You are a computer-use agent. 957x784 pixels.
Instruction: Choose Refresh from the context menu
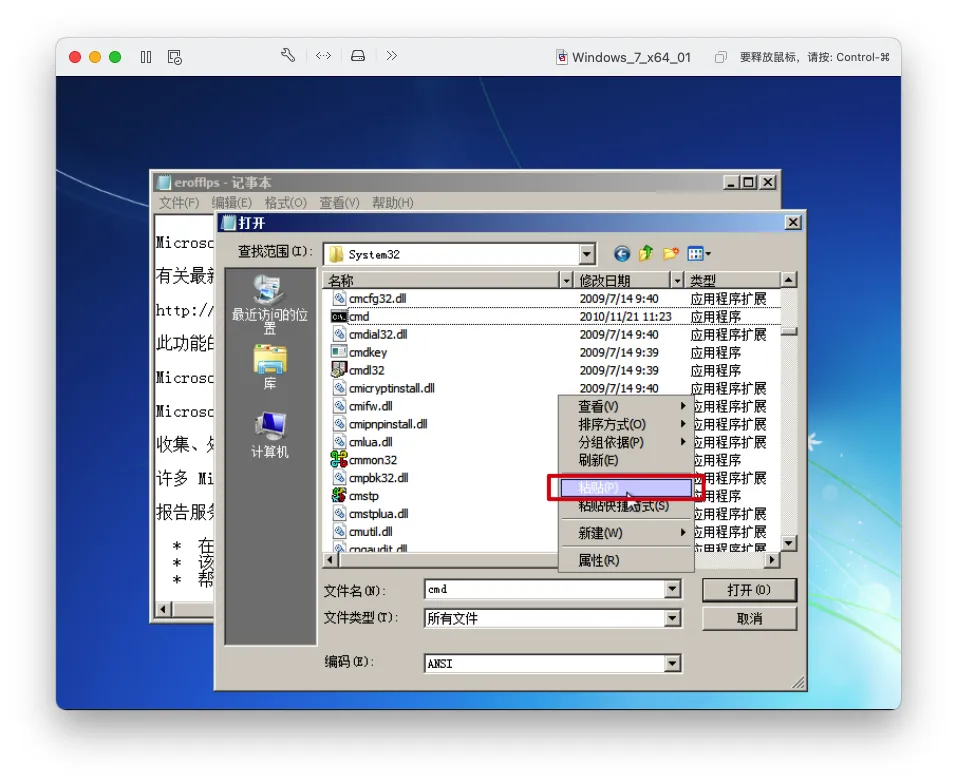(x=626, y=460)
